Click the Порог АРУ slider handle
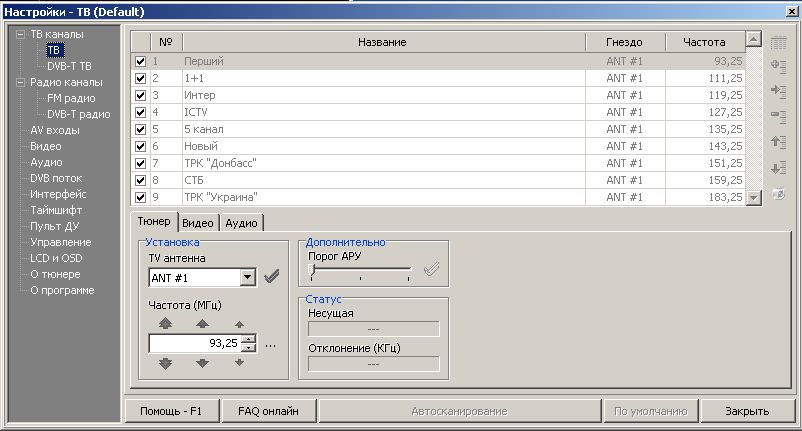 pyautogui.click(x=313, y=270)
